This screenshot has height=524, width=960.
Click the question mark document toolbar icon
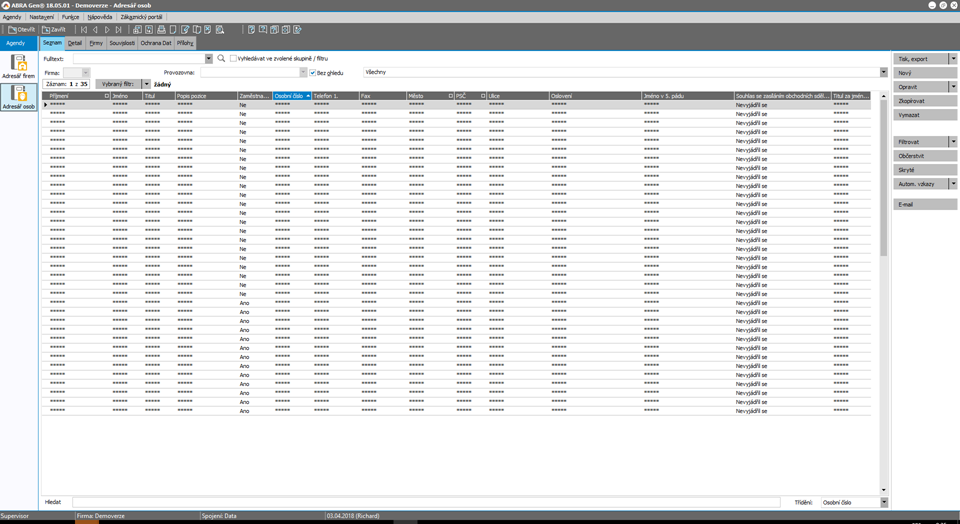(251, 29)
